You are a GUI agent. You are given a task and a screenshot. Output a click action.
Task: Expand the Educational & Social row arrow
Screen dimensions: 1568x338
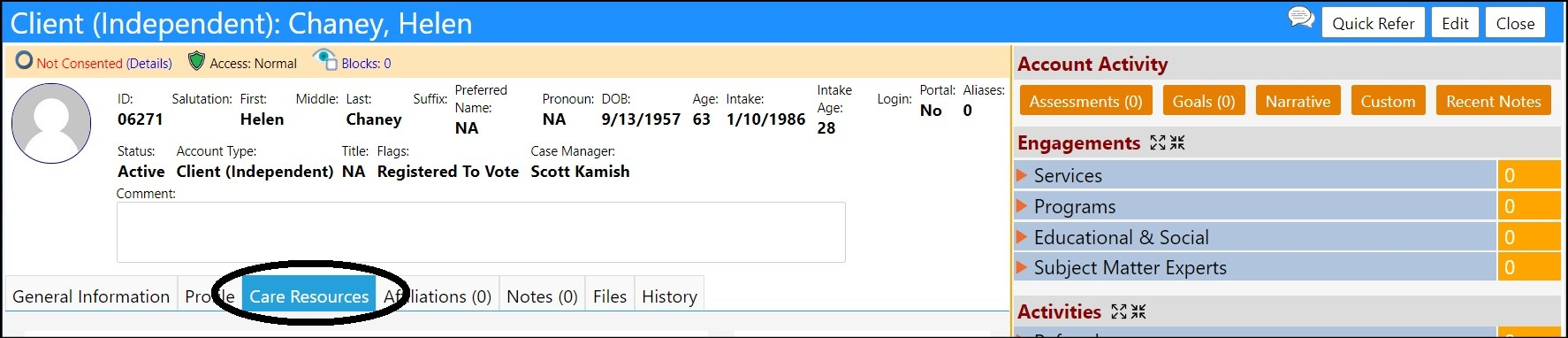(1023, 237)
